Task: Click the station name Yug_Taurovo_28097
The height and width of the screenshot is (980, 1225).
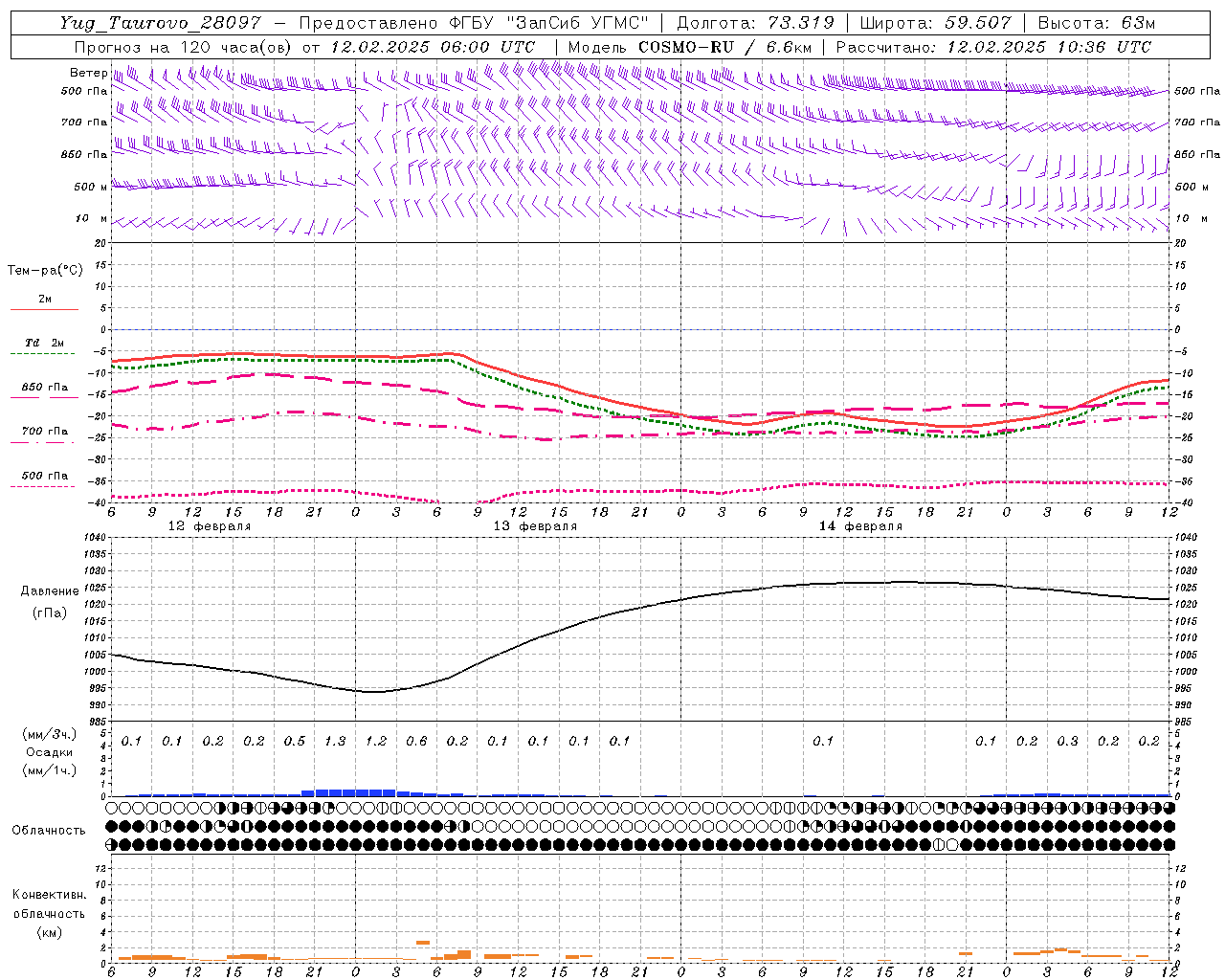Action: [x=160, y=23]
